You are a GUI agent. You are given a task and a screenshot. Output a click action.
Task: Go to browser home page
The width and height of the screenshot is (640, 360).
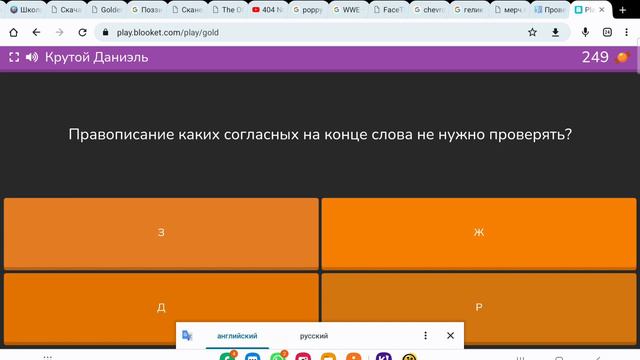click(x=13, y=32)
